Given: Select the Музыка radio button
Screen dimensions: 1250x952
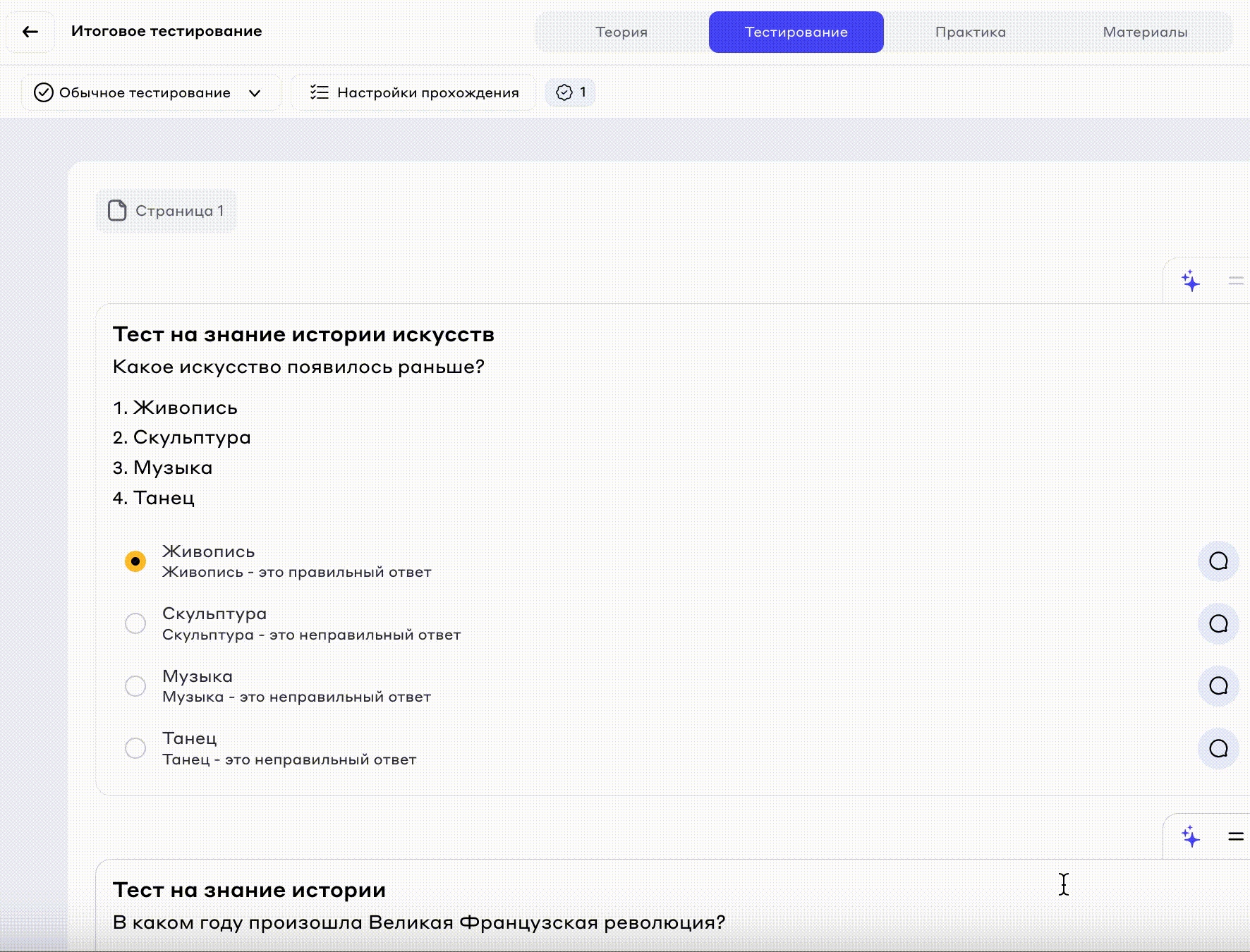Looking at the screenshot, I should [x=135, y=686].
